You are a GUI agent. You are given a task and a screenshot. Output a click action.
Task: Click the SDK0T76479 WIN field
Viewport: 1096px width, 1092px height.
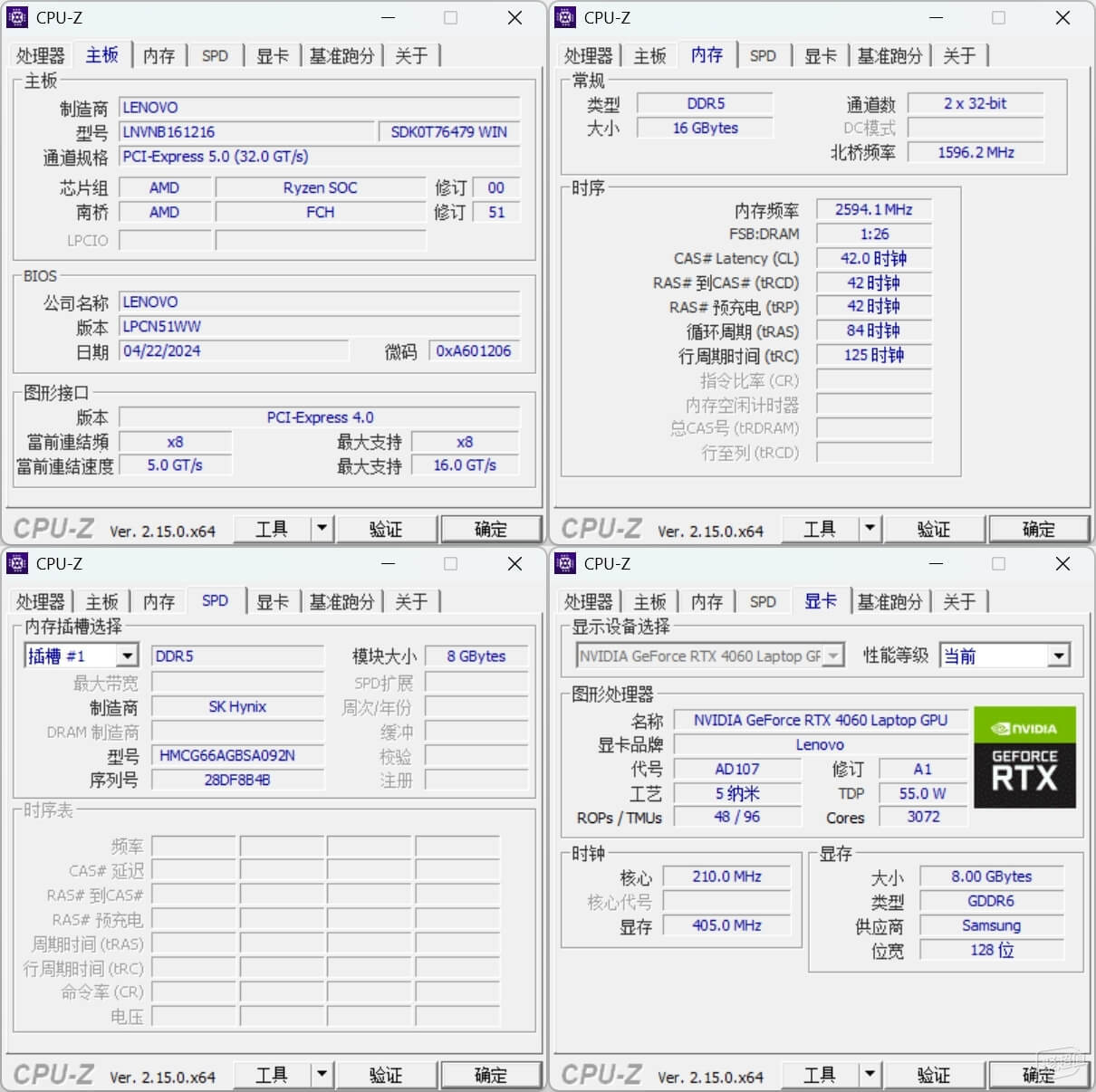(449, 132)
